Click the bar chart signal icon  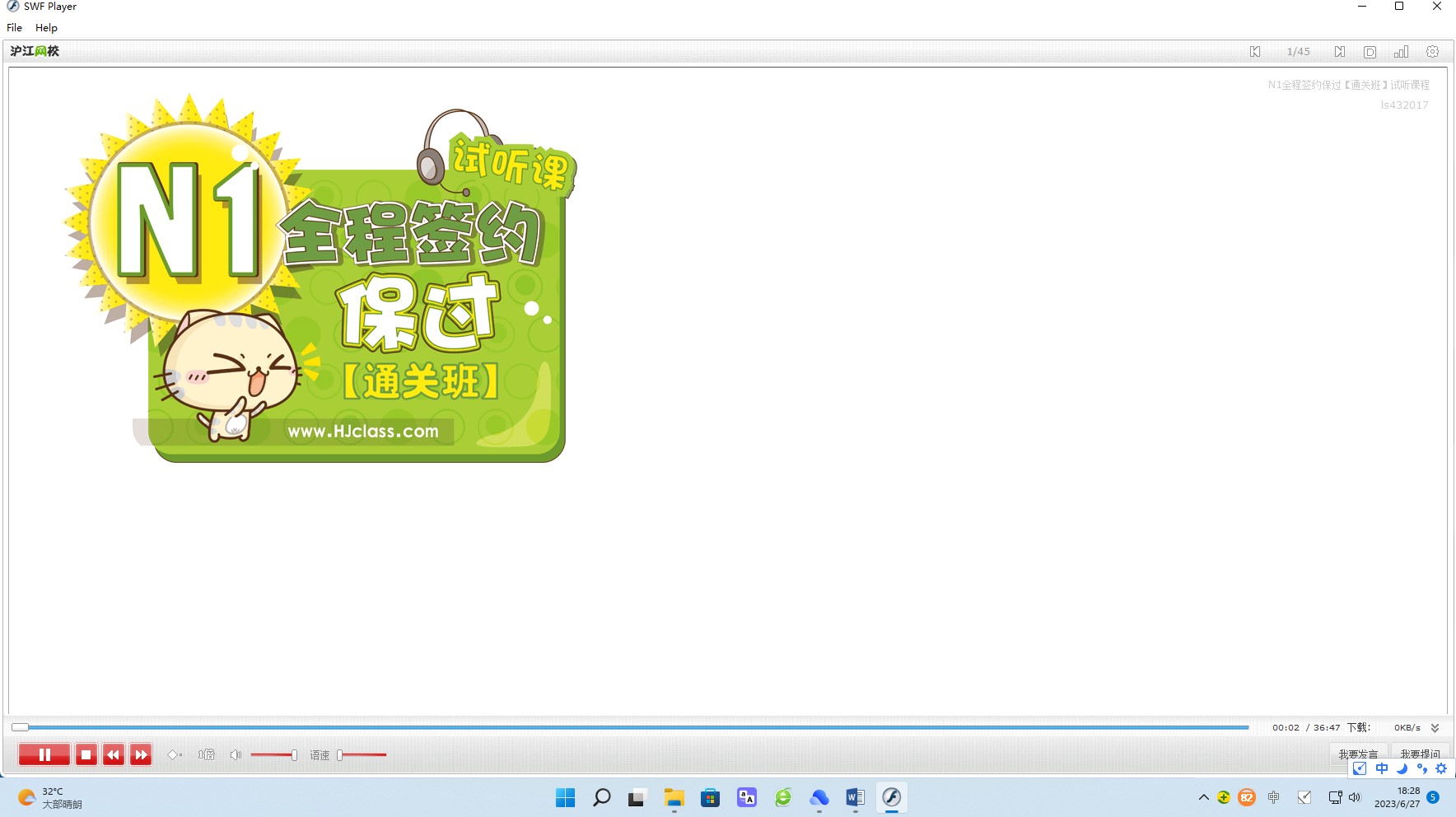coord(1401,52)
